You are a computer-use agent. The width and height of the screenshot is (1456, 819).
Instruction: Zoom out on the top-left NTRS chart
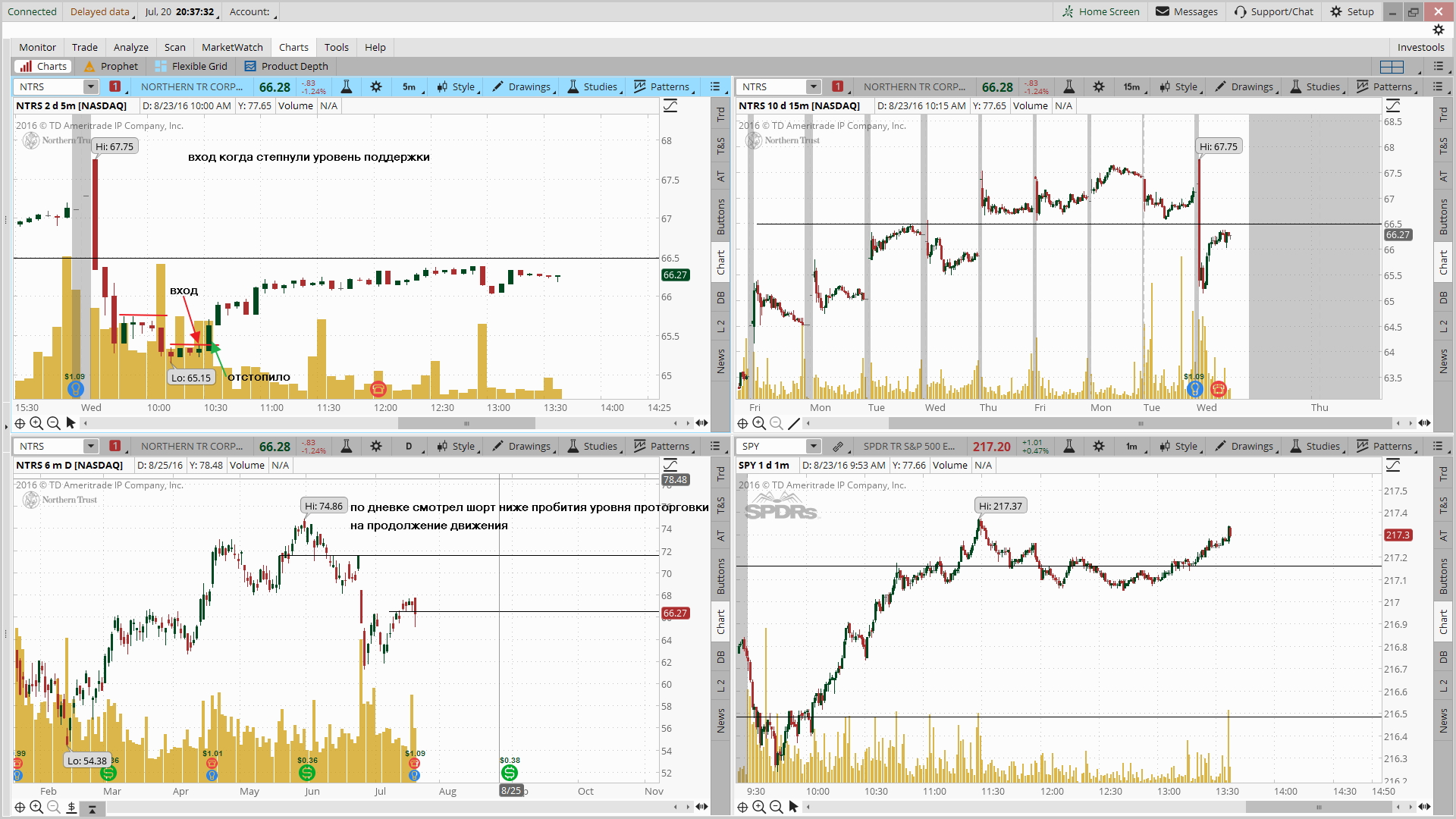pos(53,423)
